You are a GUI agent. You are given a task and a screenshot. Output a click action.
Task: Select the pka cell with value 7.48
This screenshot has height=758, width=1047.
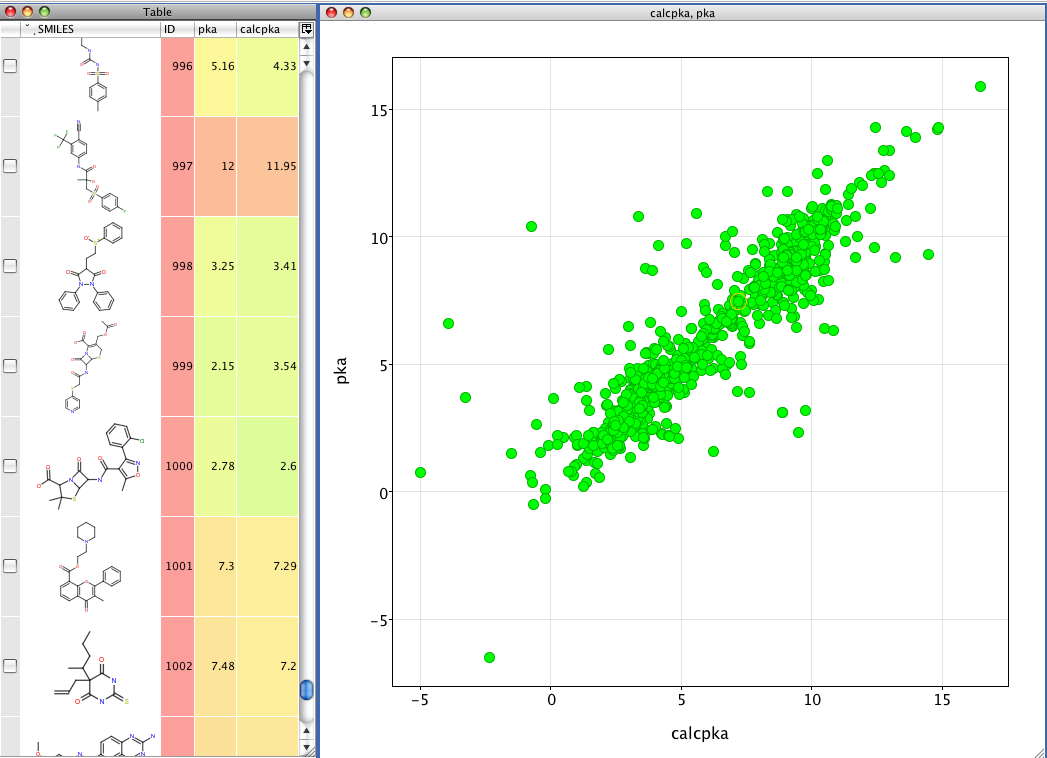tap(216, 667)
